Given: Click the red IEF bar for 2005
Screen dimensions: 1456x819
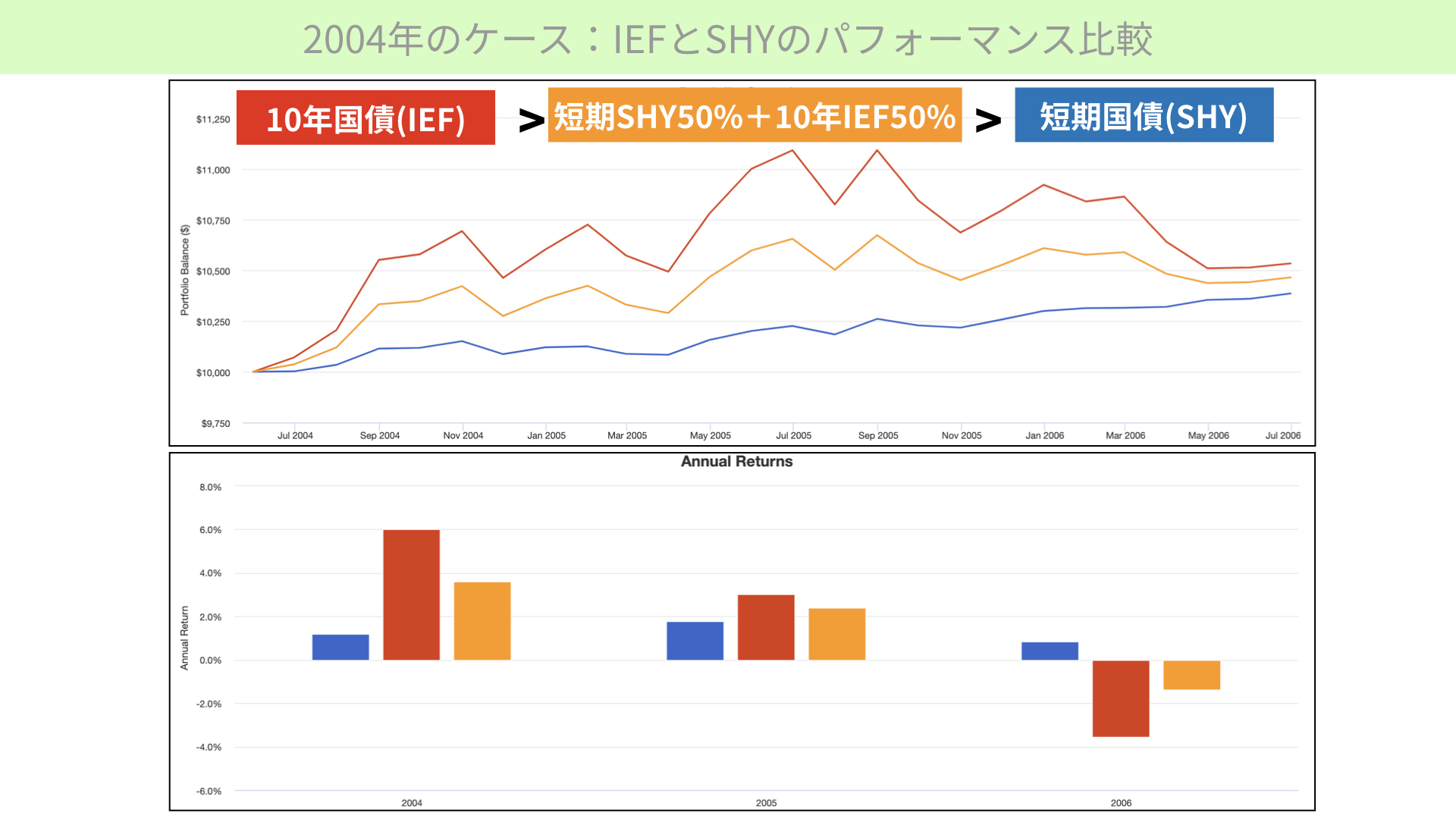Looking at the screenshot, I should click(766, 627).
